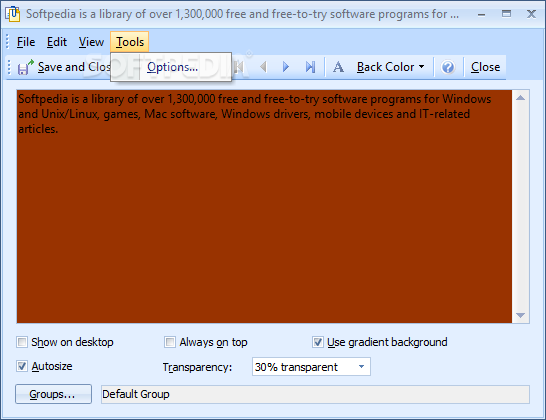Viewport: 546px width, 420px height.
Task: Uncheck the Autosize checkbox
Action: (22, 366)
